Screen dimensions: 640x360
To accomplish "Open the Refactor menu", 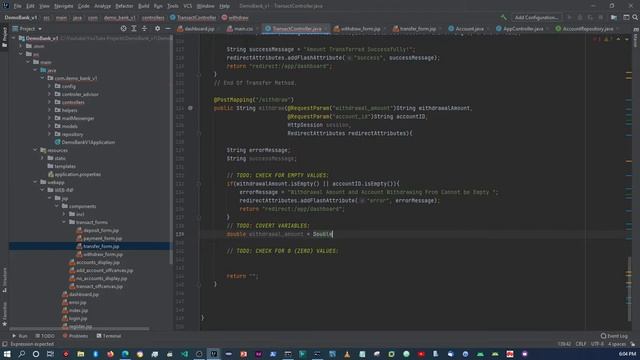I will pyautogui.click(x=124, y=6).
